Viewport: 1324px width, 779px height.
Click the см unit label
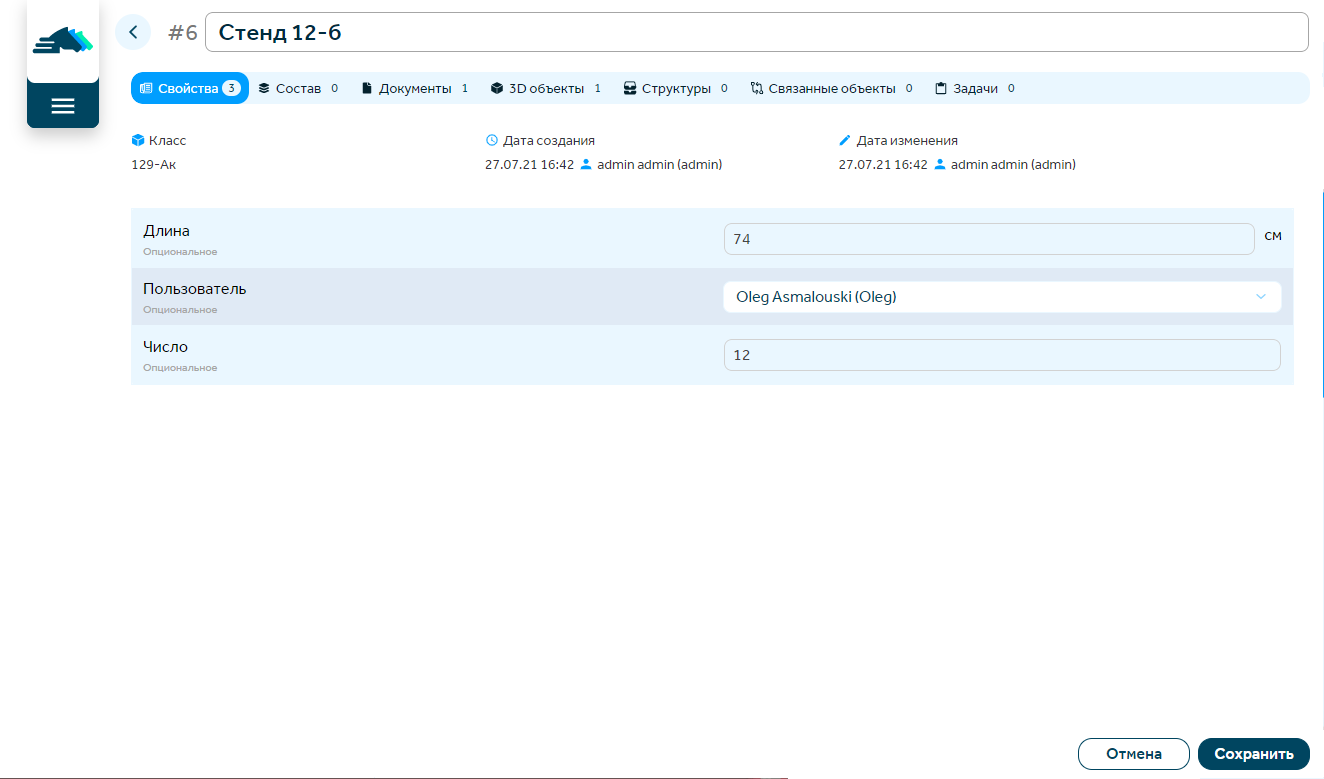click(1273, 237)
